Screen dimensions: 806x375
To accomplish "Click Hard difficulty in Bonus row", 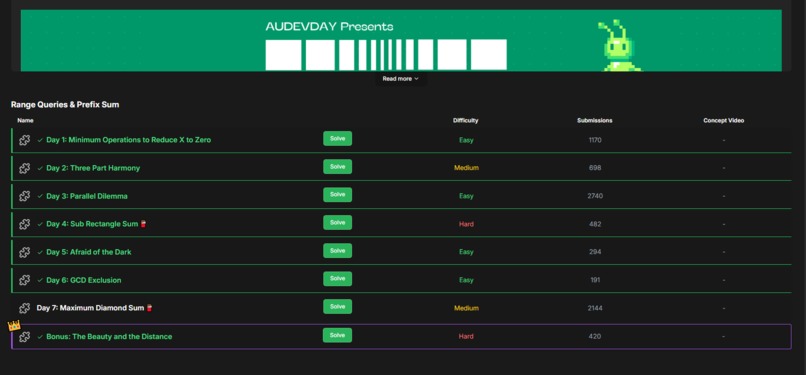I will pos(466,336).
